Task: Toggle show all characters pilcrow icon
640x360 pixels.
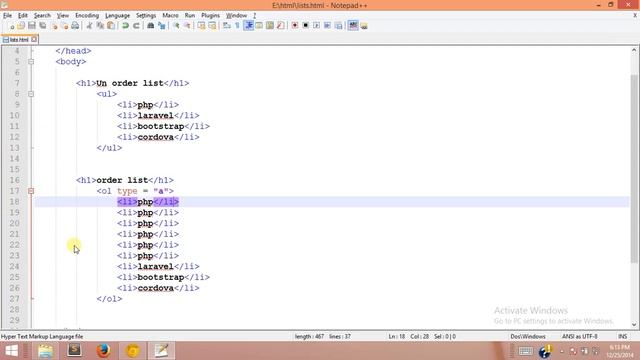Action: tap(237, 26)
